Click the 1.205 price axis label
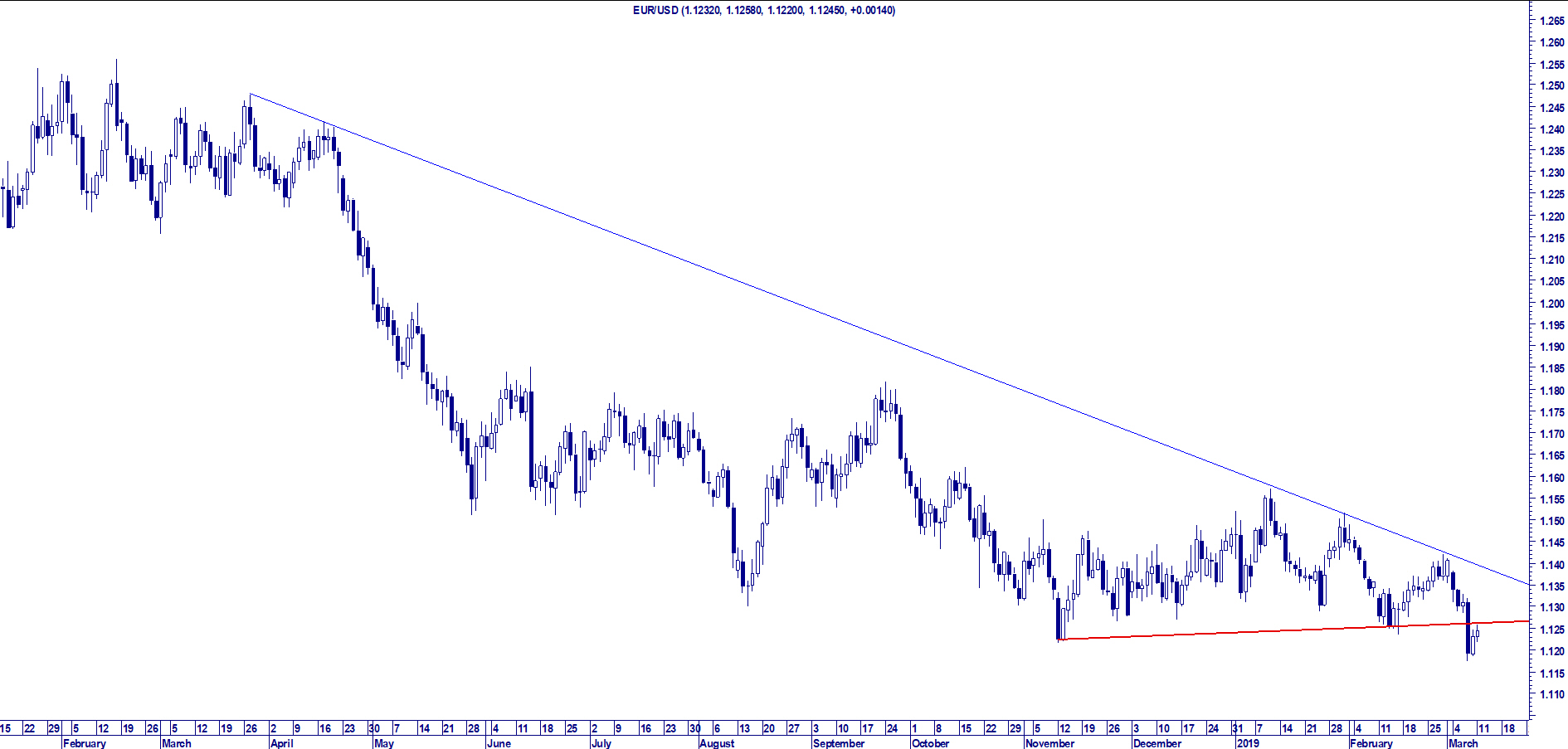The width and height of the screenshot is (1568, 749). 1551,281
